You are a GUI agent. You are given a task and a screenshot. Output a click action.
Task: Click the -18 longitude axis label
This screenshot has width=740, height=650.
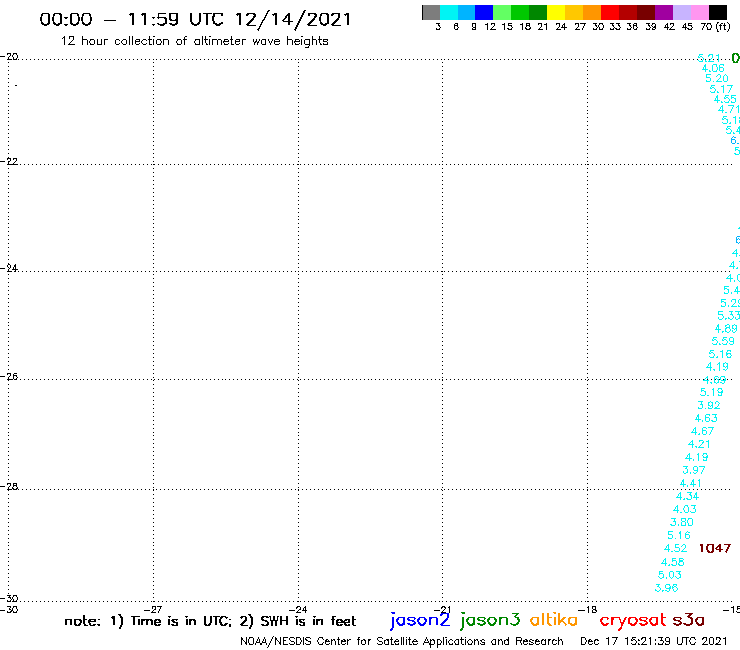(x=587, y=610)
